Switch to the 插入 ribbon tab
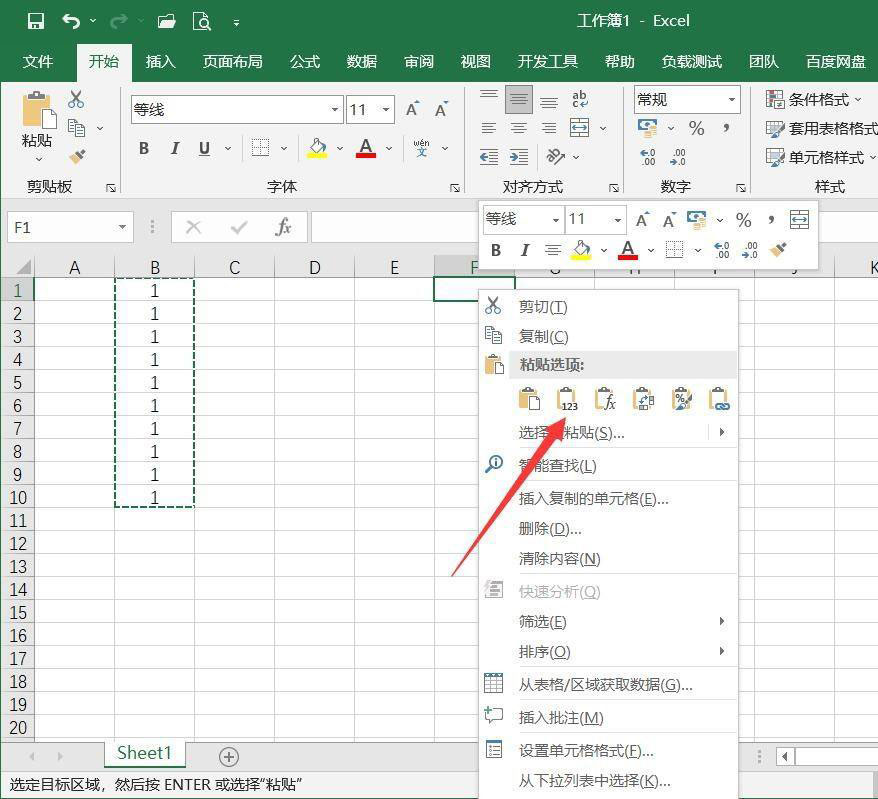This screenshot has height=799, width=878. click(161, 62)
